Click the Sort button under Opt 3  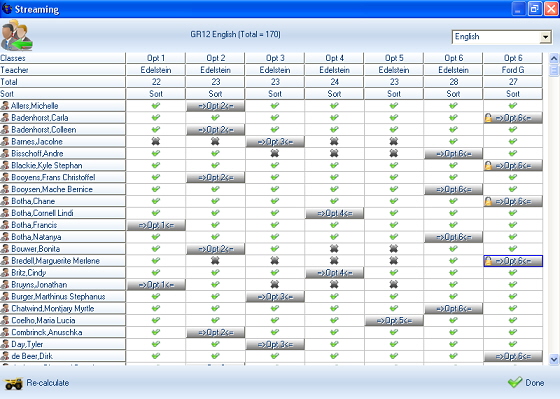[x=275, y=94]
